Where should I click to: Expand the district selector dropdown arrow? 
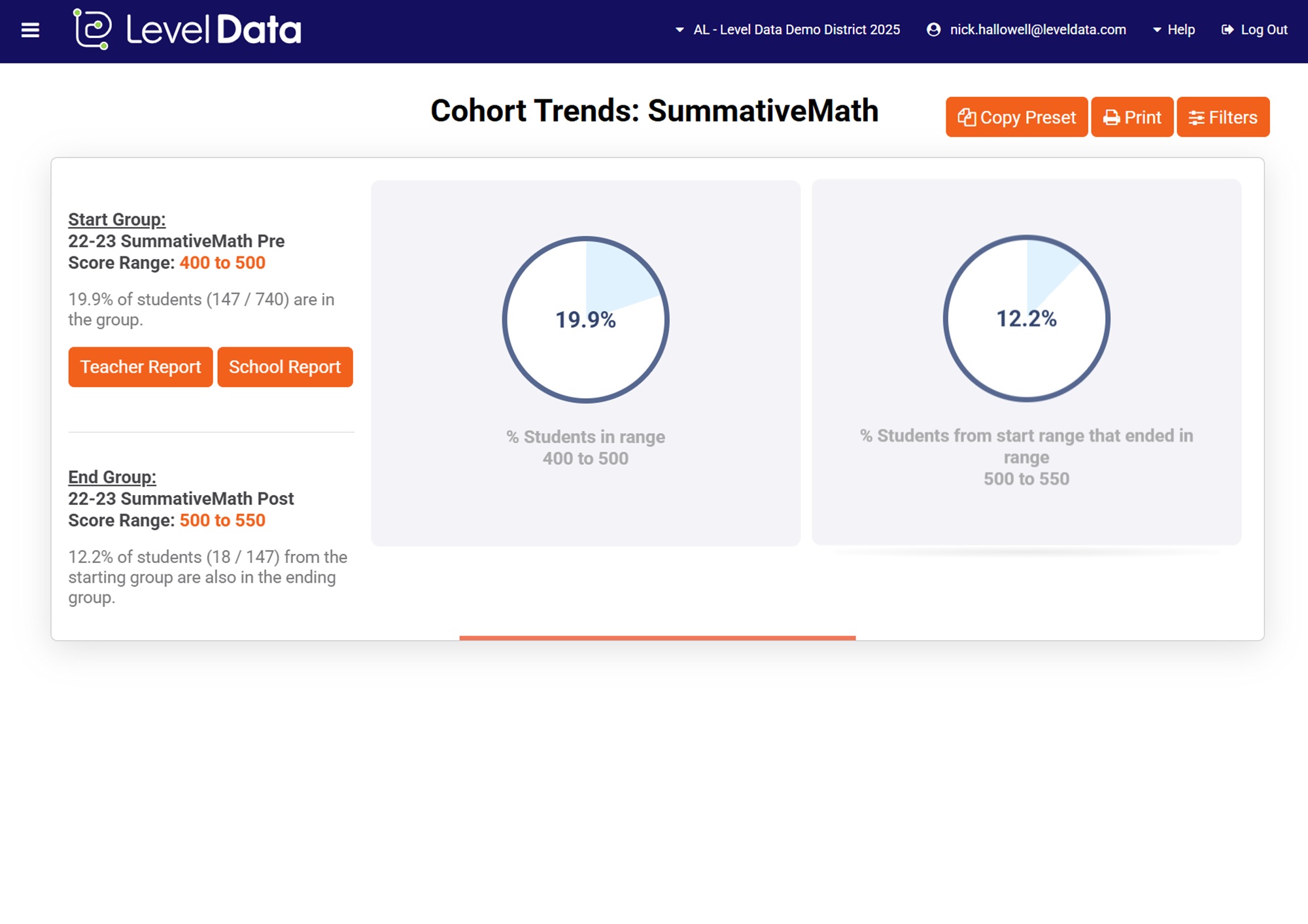point(680,30)
